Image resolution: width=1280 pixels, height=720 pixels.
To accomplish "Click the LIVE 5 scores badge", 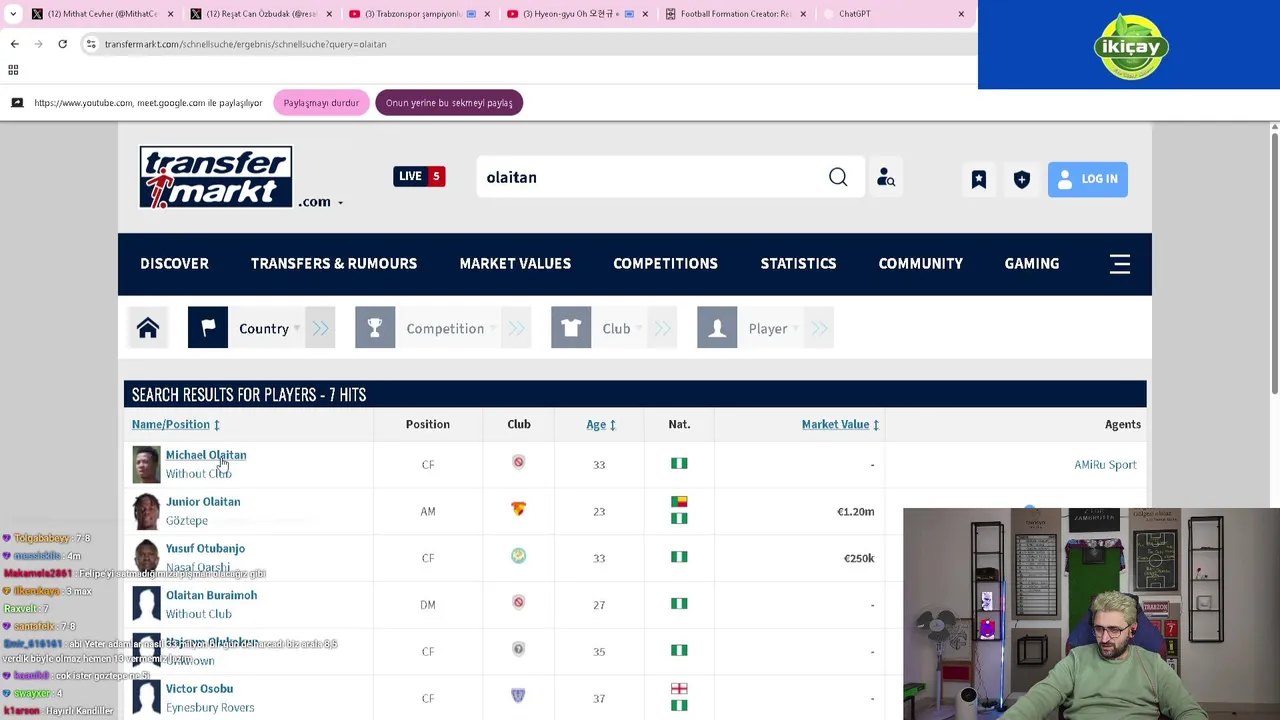I will coord(419,176).
